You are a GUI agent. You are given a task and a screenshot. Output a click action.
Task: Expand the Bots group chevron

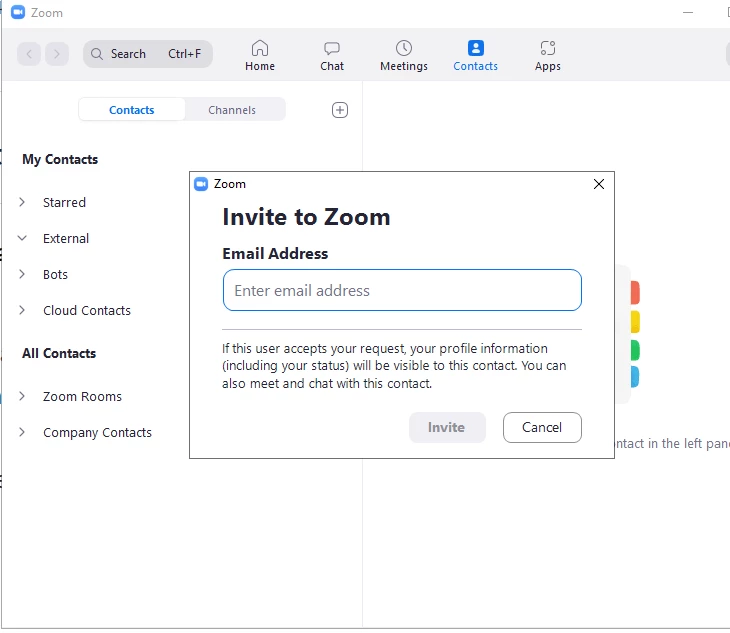pyautogui.click(x=22, y=274)
